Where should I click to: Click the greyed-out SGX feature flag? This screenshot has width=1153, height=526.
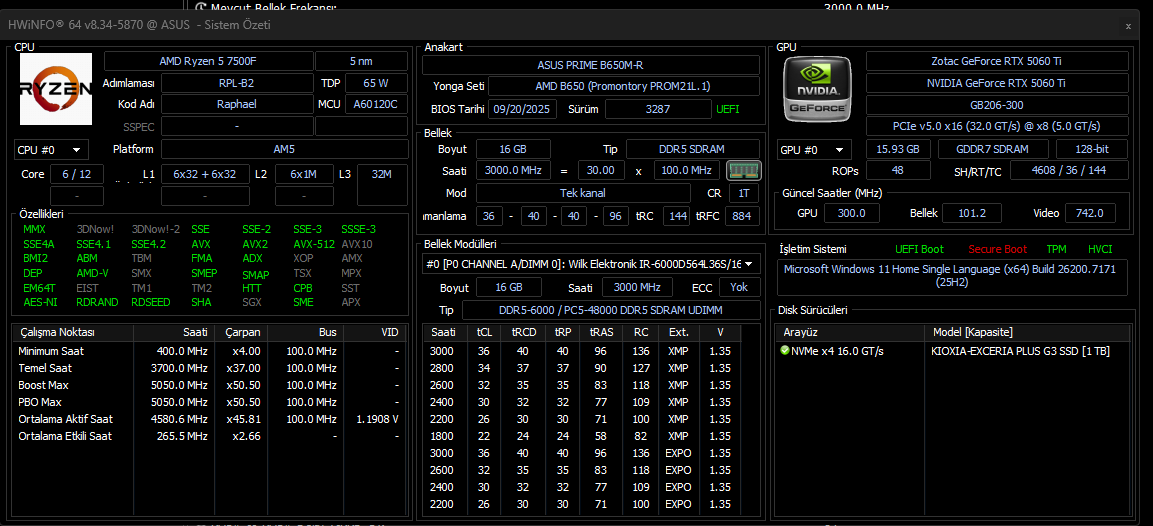pyautogui.click(x=251, y=302)
